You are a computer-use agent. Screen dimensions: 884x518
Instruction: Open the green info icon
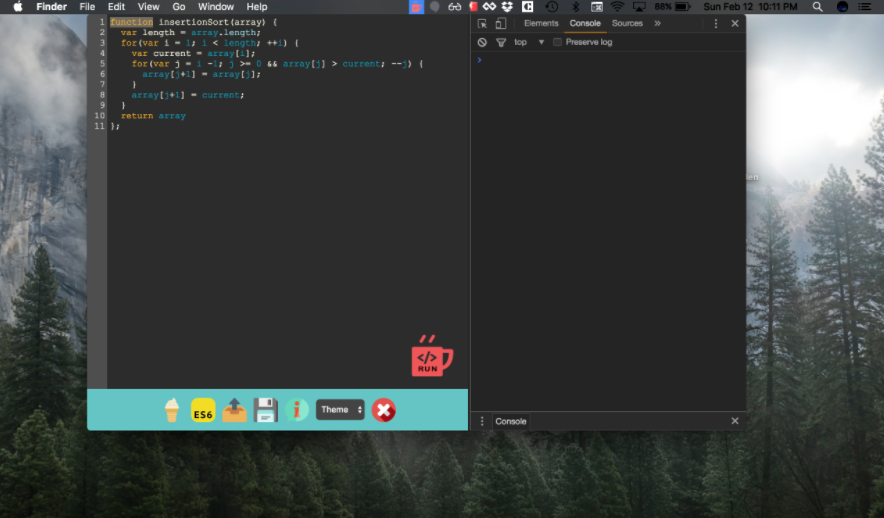tap(297, 410)
